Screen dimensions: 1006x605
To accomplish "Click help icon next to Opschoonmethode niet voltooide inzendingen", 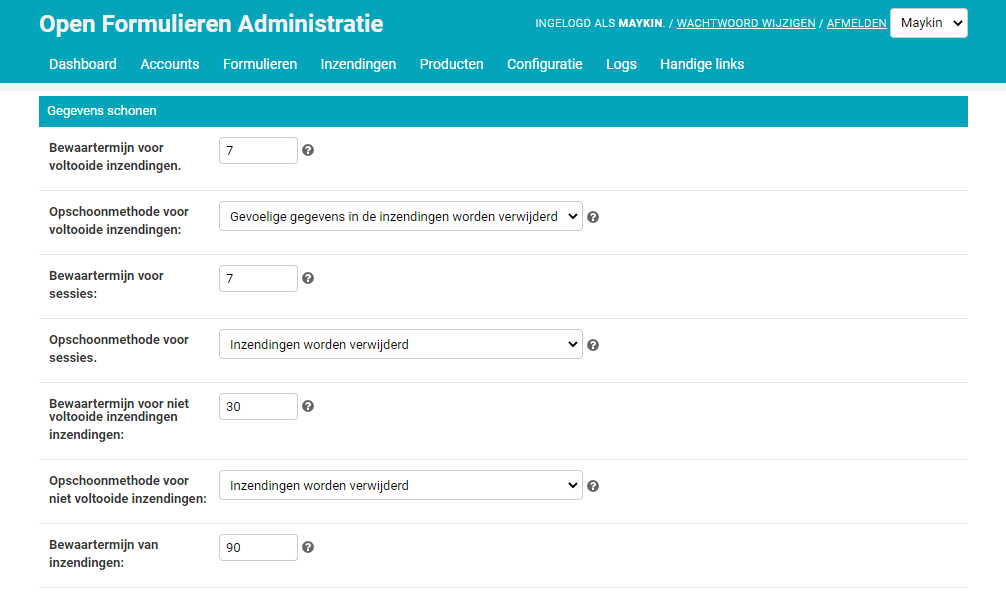I will click(x=593, y=486).
